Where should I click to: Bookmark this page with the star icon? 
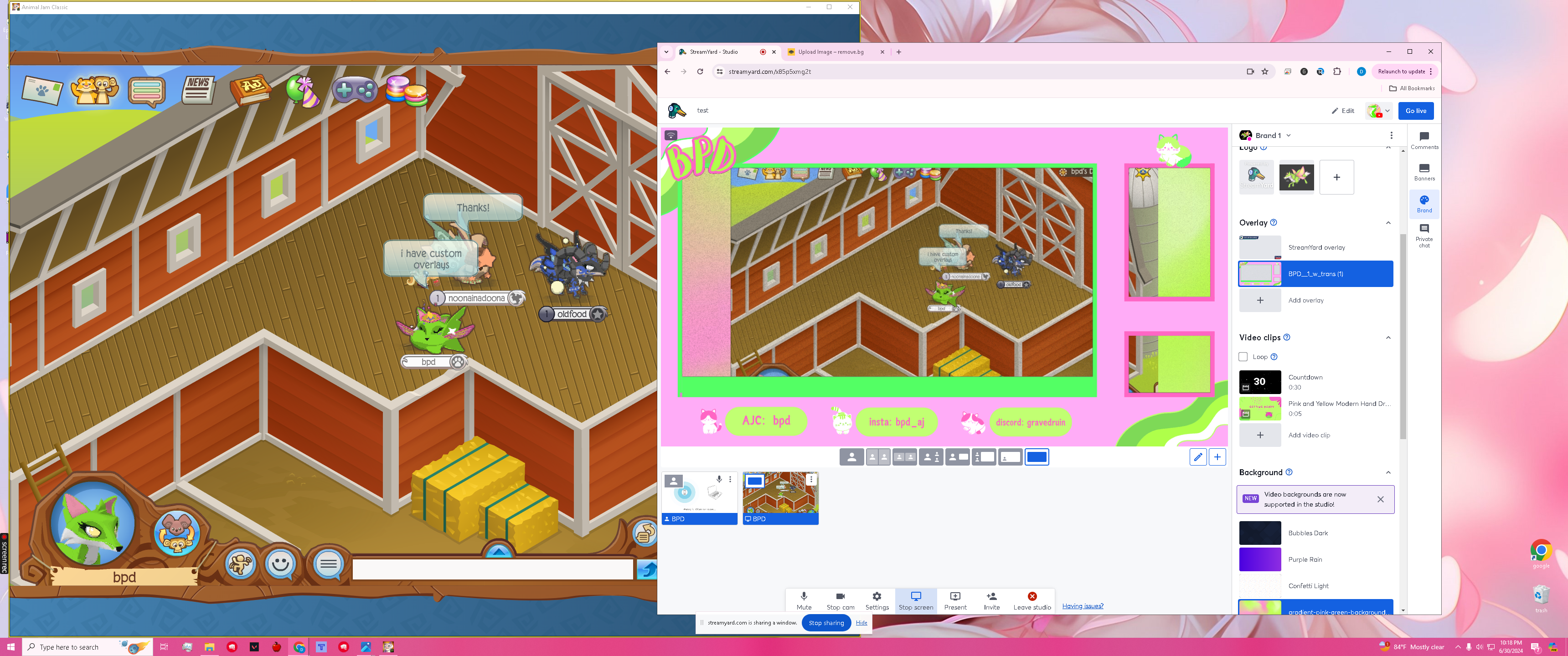(1265, 71)
